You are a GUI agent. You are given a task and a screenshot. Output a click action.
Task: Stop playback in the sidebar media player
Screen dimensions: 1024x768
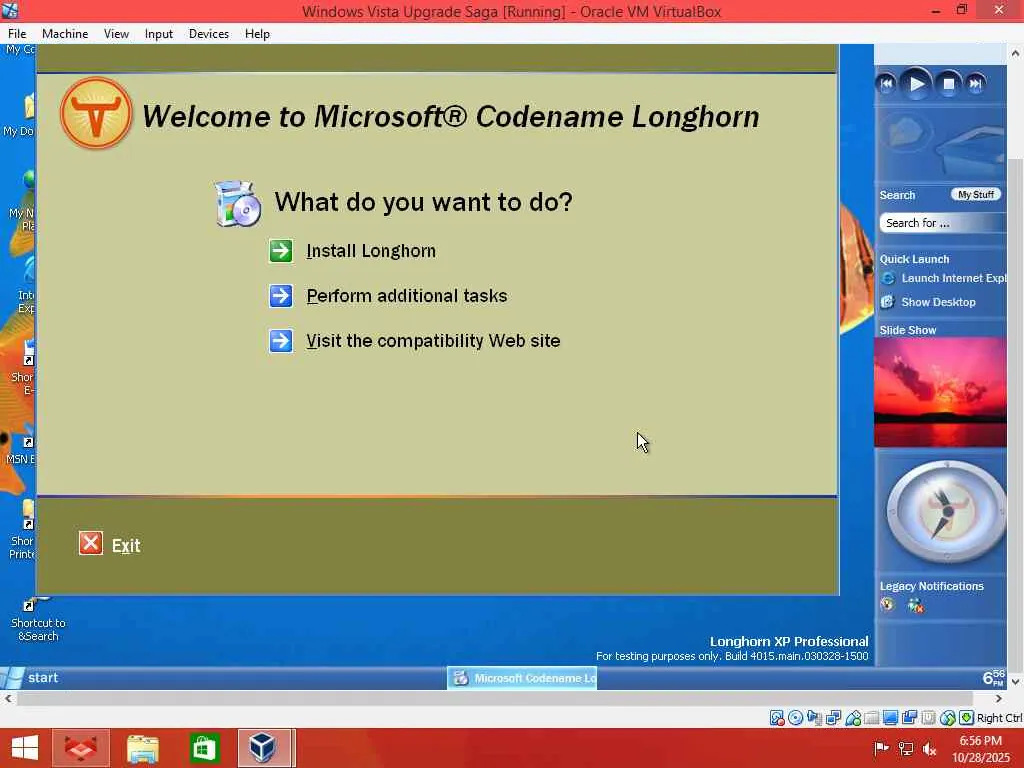(x=949, y=84)
